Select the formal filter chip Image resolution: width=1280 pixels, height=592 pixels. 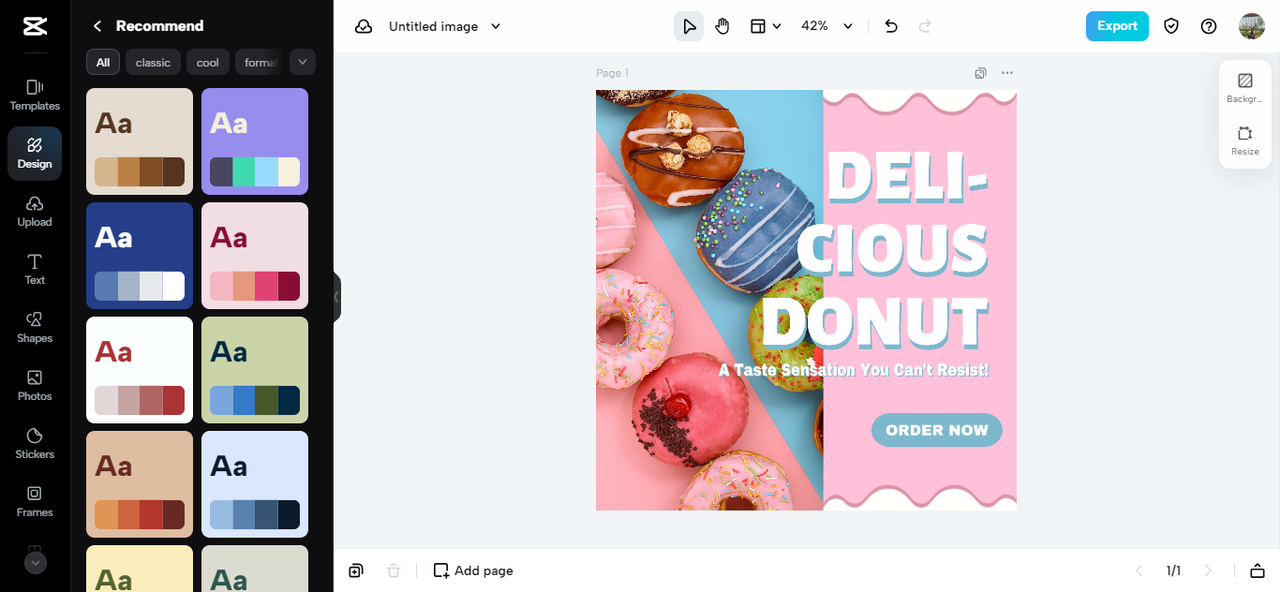260,62
